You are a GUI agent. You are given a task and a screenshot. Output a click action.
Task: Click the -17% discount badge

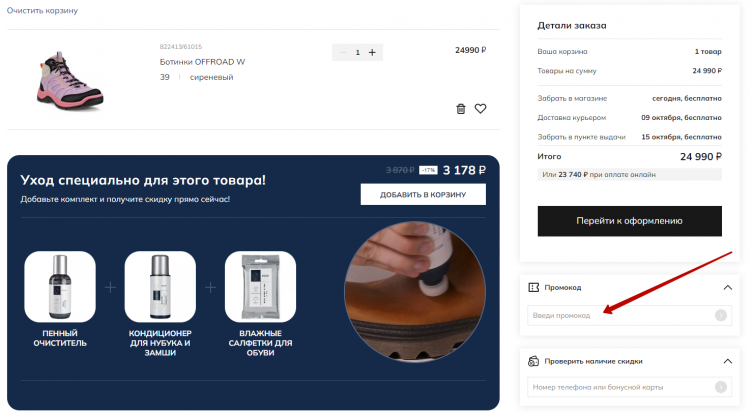pyautogui.click(x=428, y=170)
